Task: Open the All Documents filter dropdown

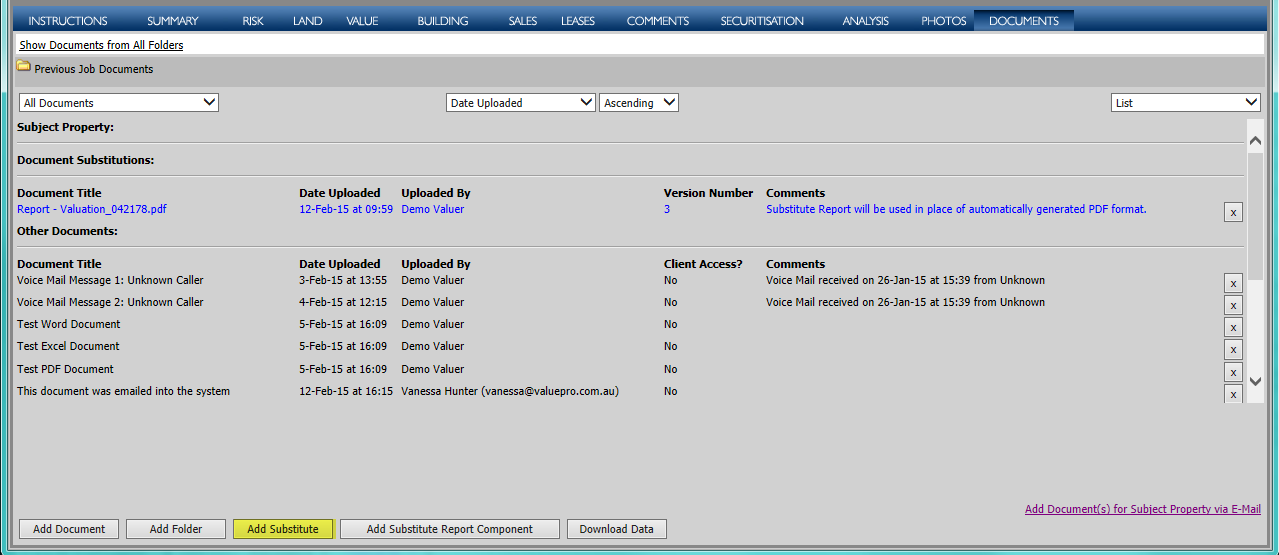Action: (x=119, y=102)
